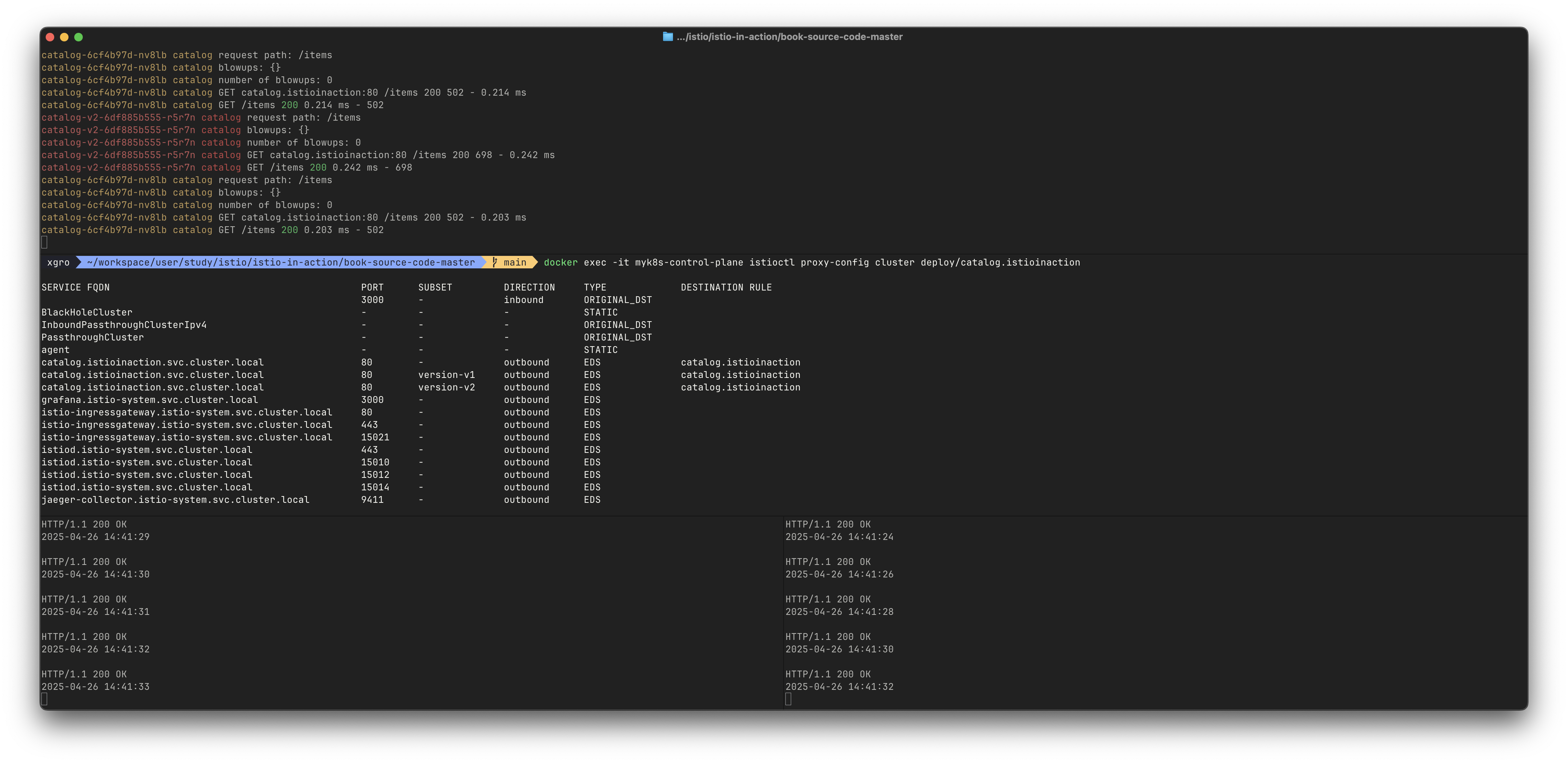
Task: Click the folder icon in the title bar
Action: (x=668, y=36)
